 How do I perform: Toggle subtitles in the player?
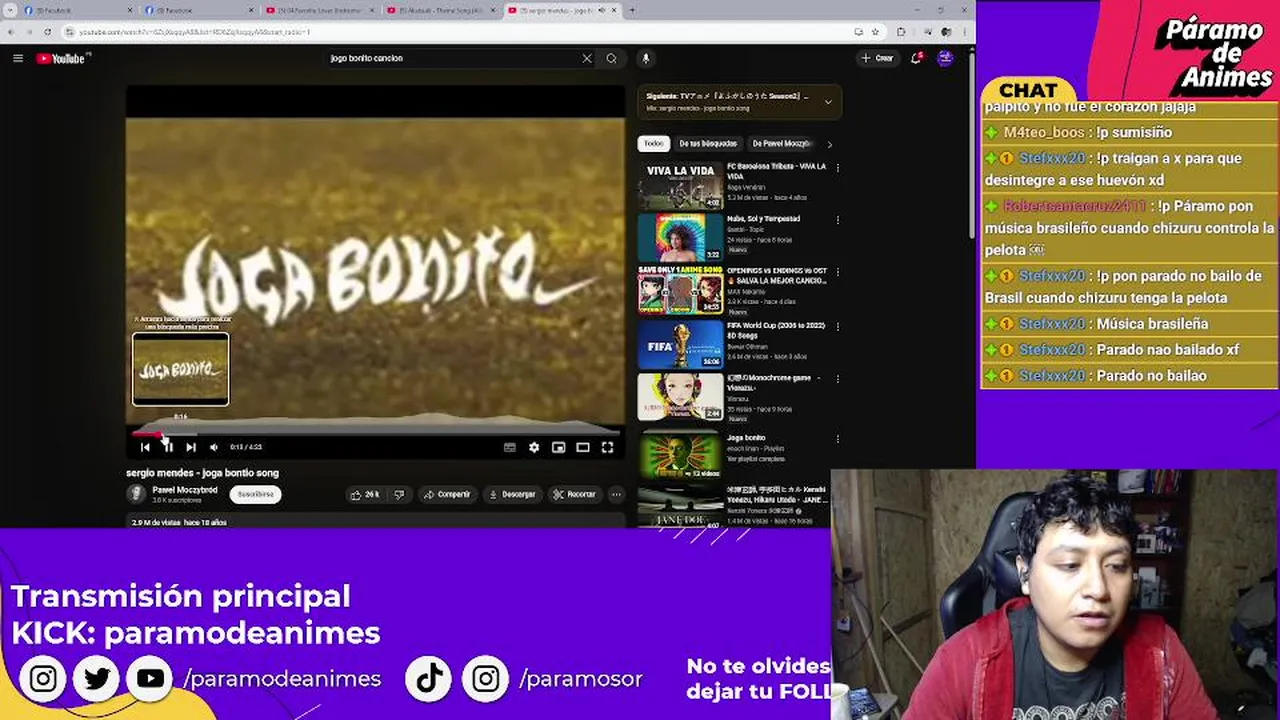coord(510,447)
